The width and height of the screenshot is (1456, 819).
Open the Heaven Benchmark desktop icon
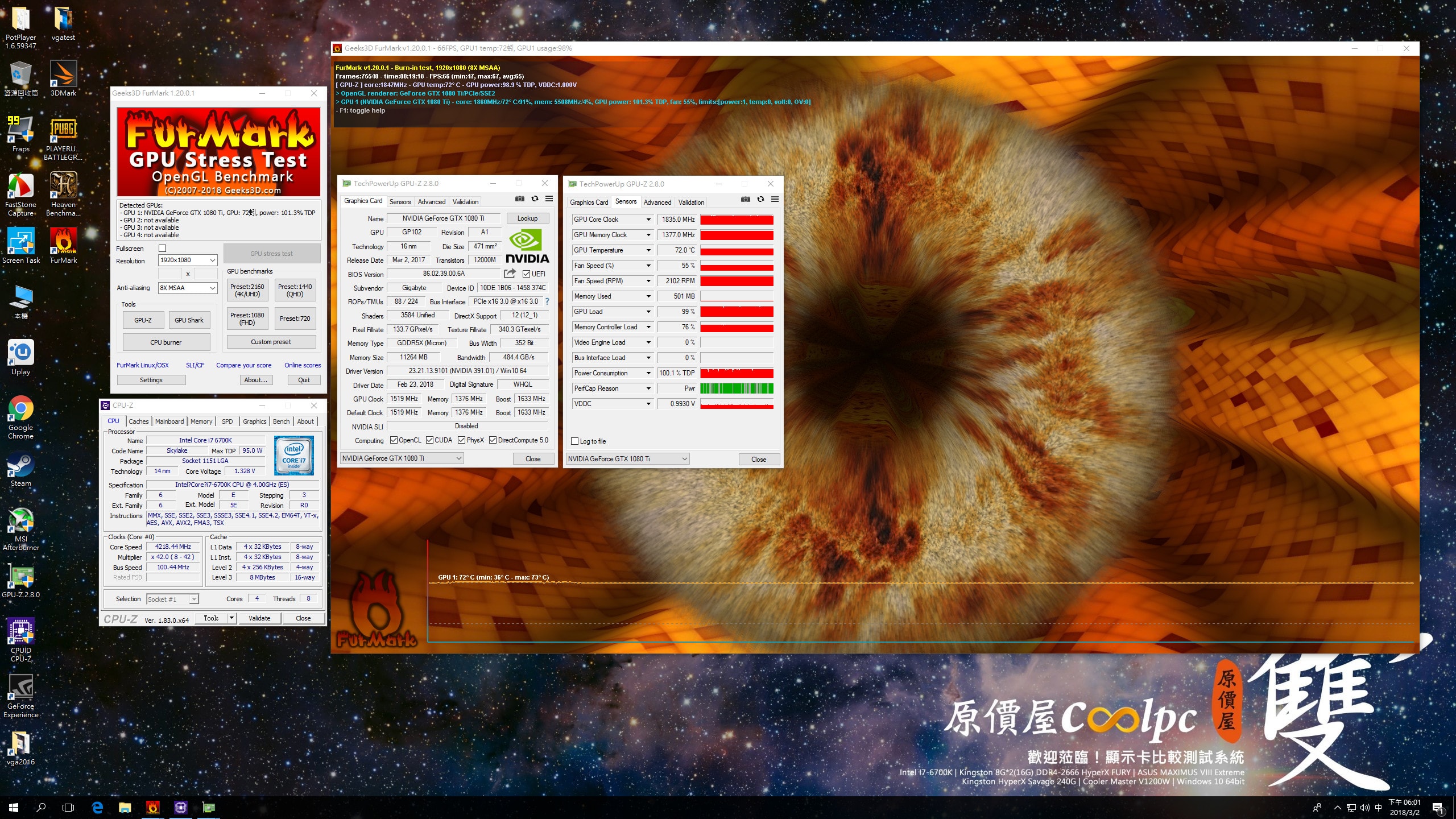[63, 195]
